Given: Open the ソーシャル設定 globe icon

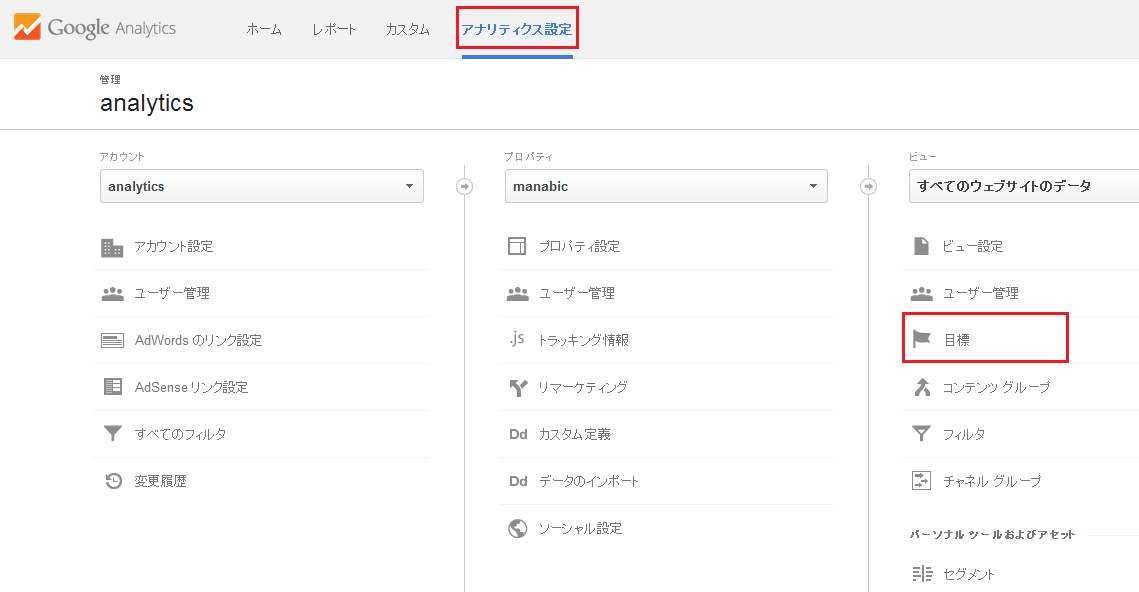Looking at the screenshot, I should (517, 528).
